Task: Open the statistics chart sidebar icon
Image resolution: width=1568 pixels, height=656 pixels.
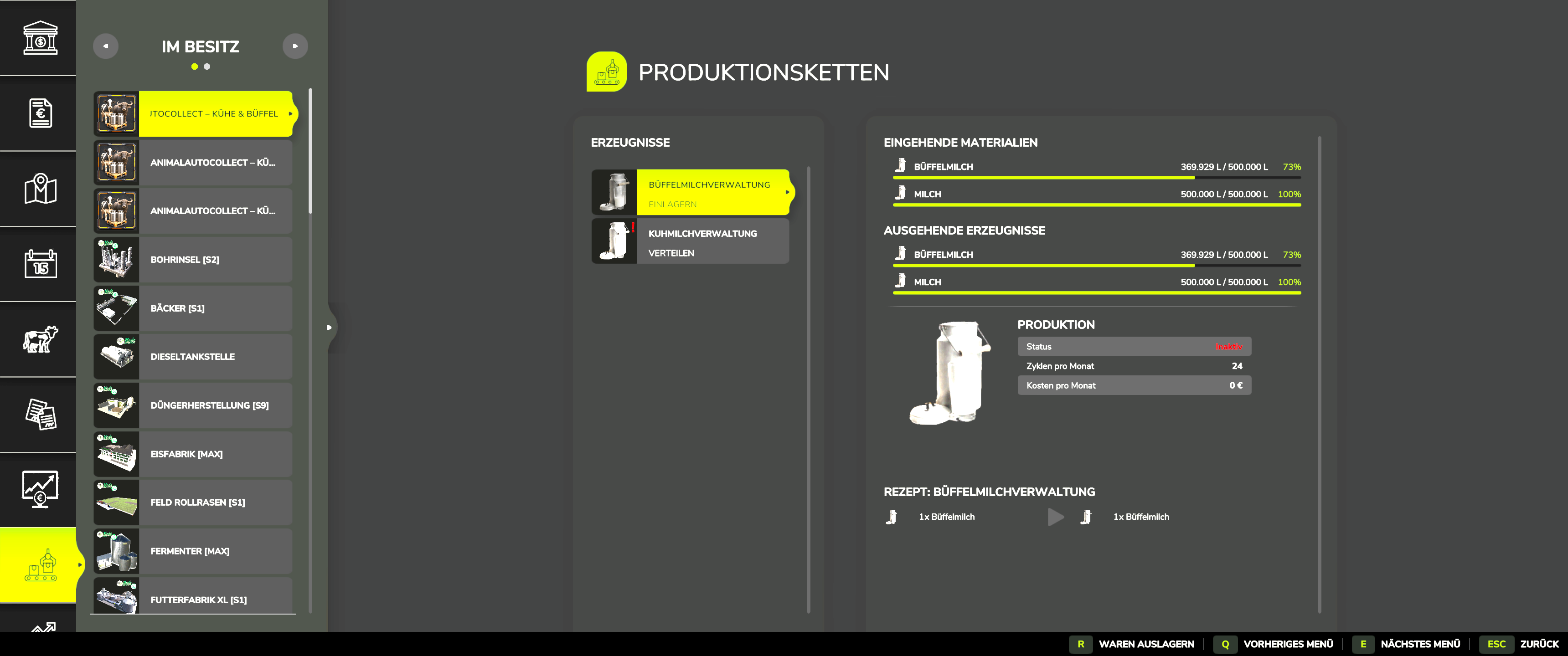Action: pos(40,490)
